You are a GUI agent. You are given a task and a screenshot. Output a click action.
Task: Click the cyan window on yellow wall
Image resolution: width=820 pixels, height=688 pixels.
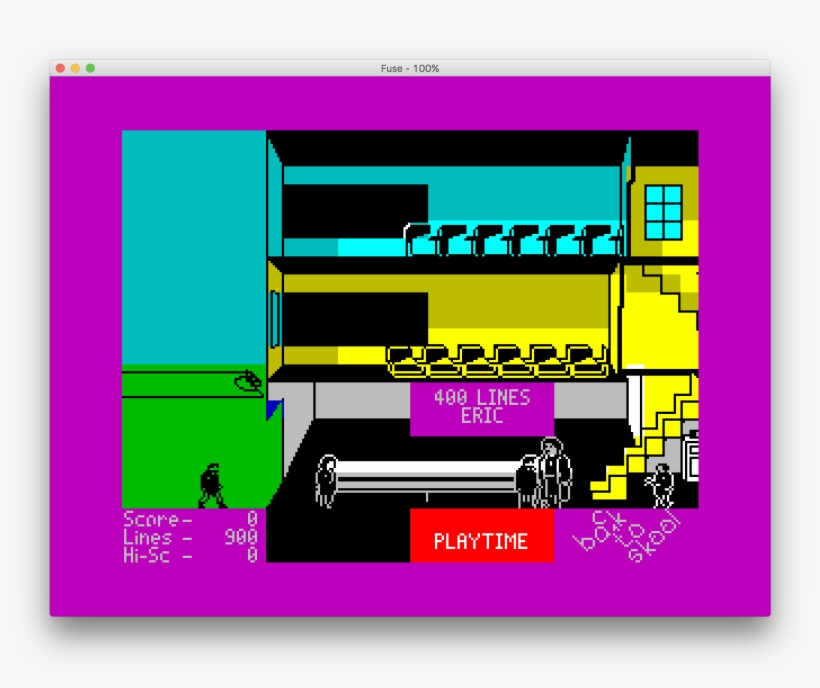pyautogui.click(x=664, y=212)
